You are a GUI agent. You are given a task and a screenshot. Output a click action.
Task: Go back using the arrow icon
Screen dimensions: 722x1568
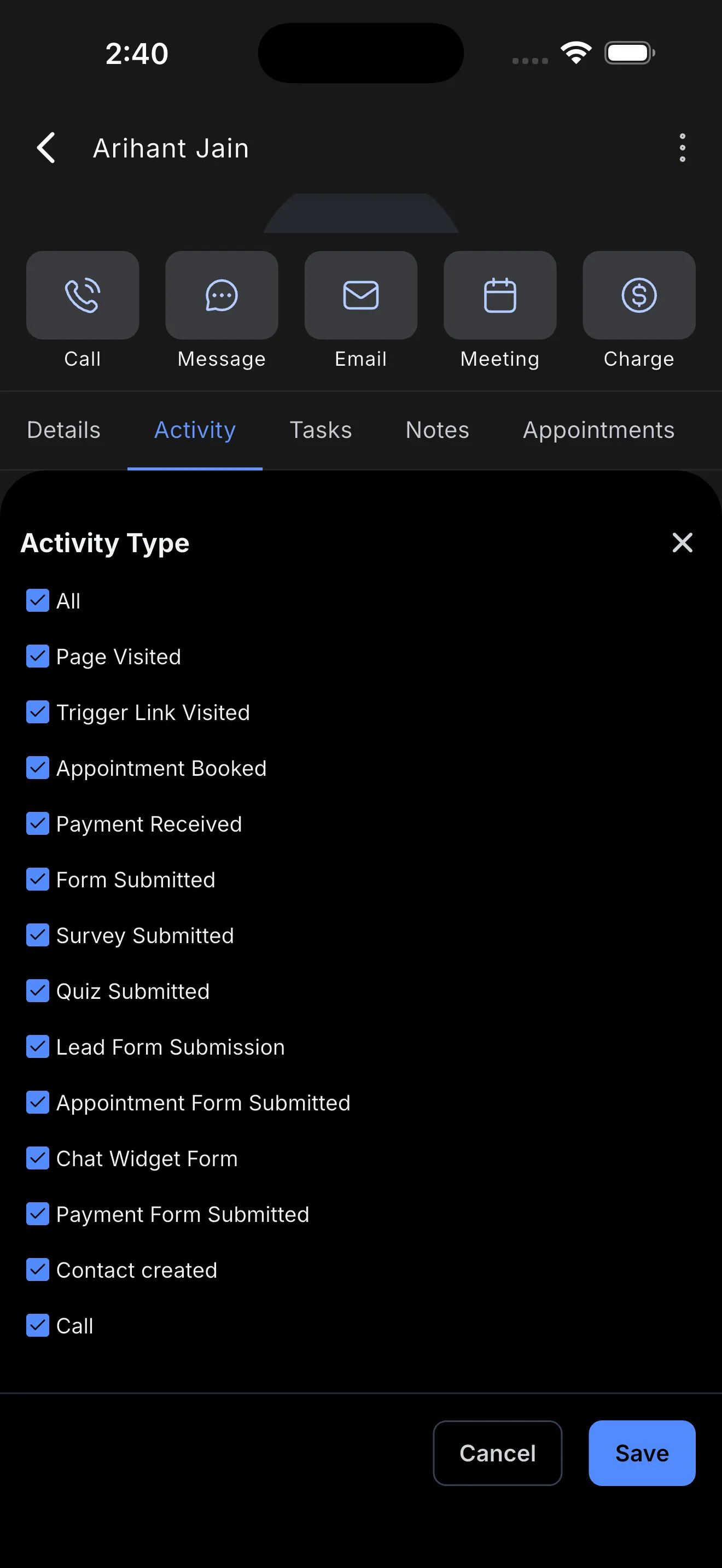(x=46, y=148)
